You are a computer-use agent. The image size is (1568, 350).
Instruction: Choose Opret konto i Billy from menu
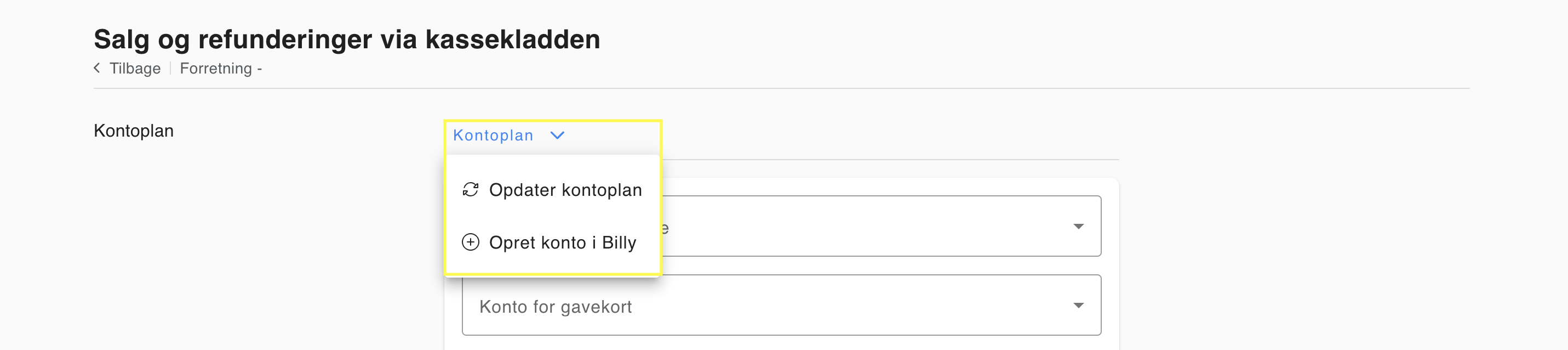(553, 242)
